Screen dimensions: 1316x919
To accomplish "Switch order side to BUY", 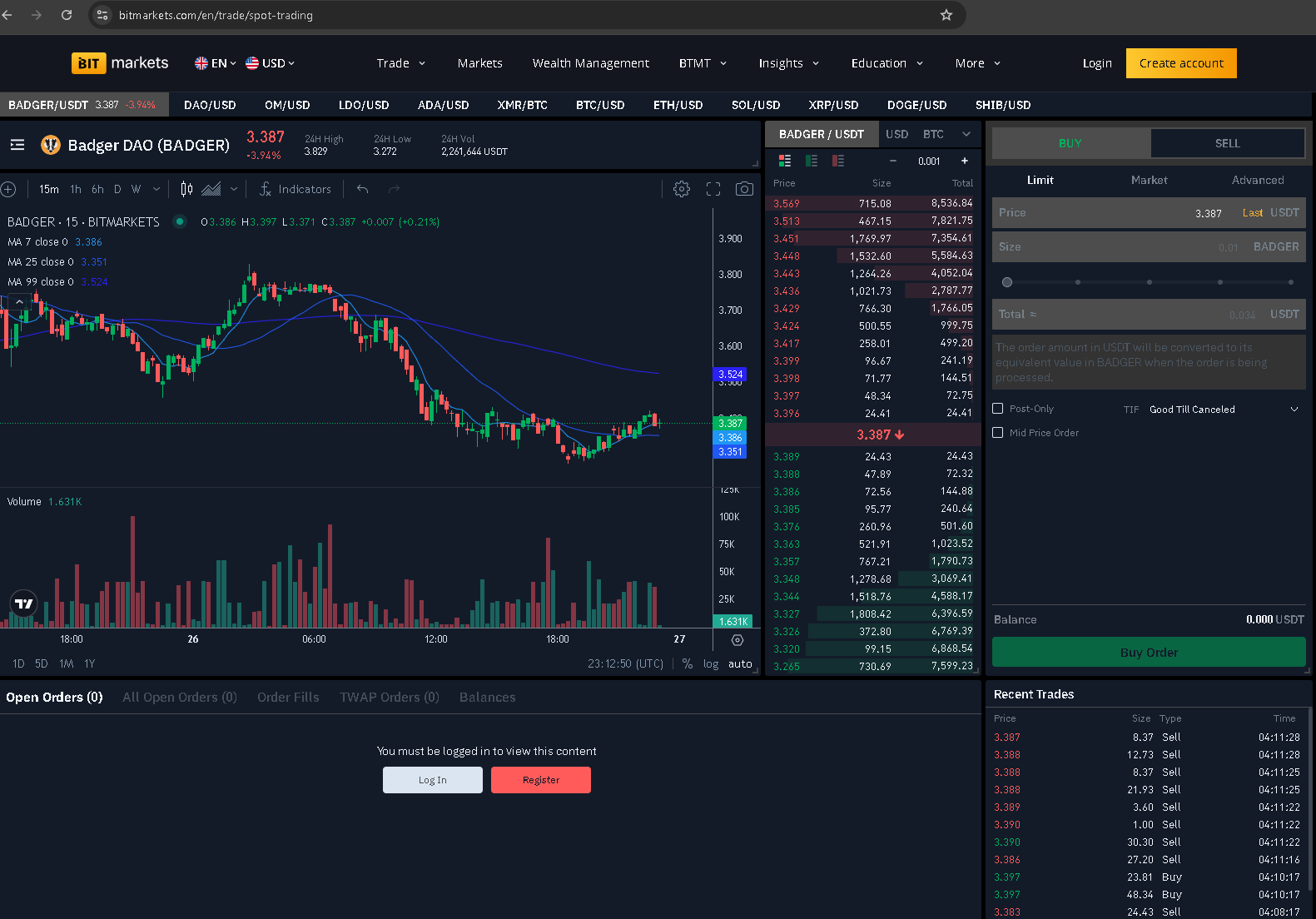I will (x=1070, y=143).
